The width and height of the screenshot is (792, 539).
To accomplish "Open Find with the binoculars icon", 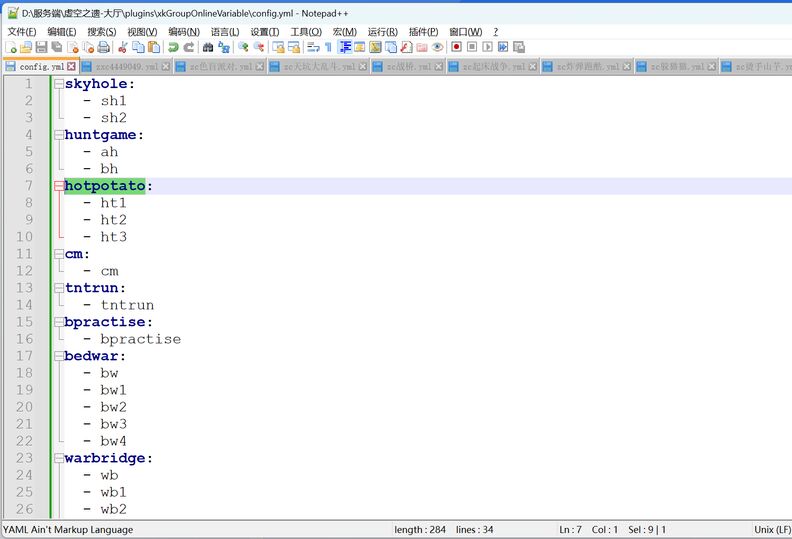I will click(x=208, y=47).
